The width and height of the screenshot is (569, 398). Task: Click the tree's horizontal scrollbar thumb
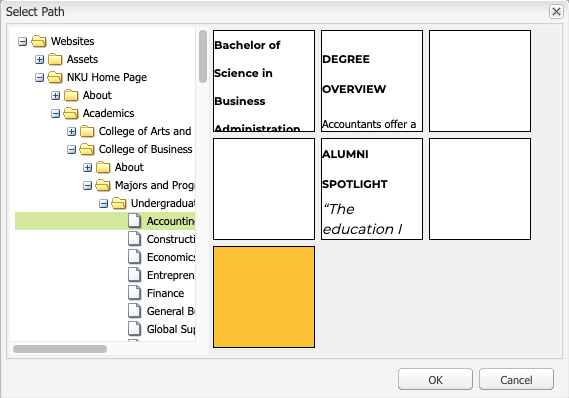(60, 349)
